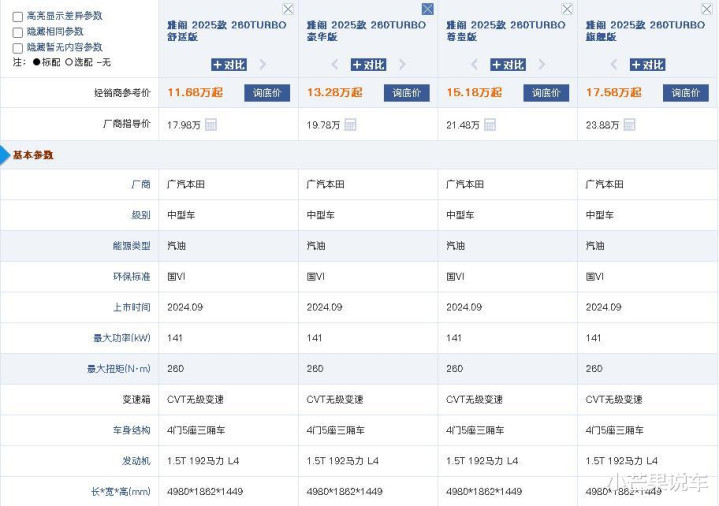Select 汽油 in the 尊贵版 column
The width and height of the screenshot is (719, 506).
tap(455, 246)
